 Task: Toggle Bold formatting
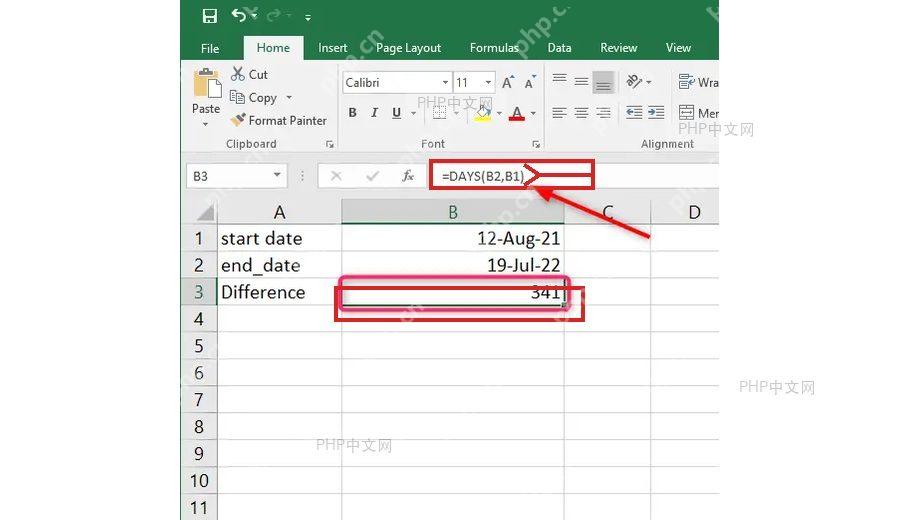click(352, 112)
